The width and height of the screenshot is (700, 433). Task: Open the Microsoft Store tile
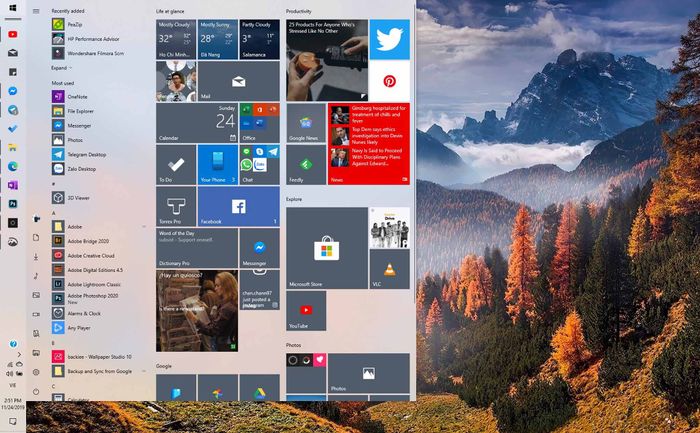coord(327,248)
